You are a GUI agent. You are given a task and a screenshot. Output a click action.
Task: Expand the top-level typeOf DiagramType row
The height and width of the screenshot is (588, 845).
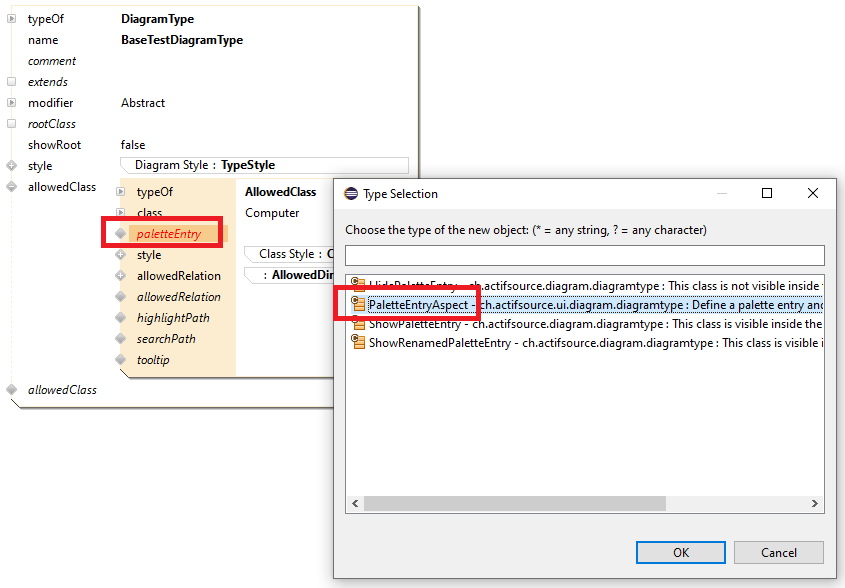pos(12,19)
